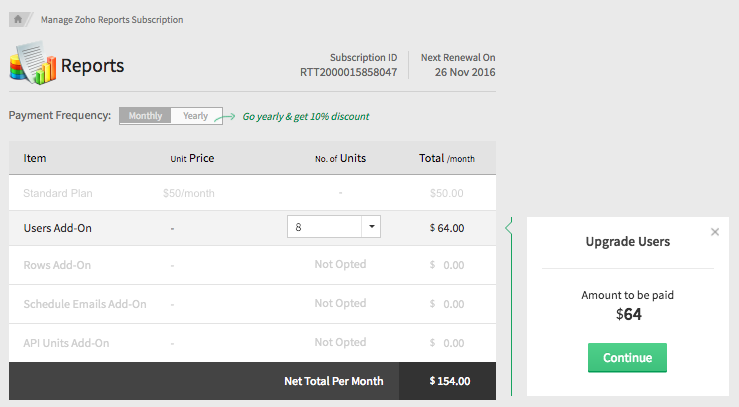Viewport: 739px width, 407px height.
Task: Click Not Opted for API Units Add-On
Action: coord(340,342)
